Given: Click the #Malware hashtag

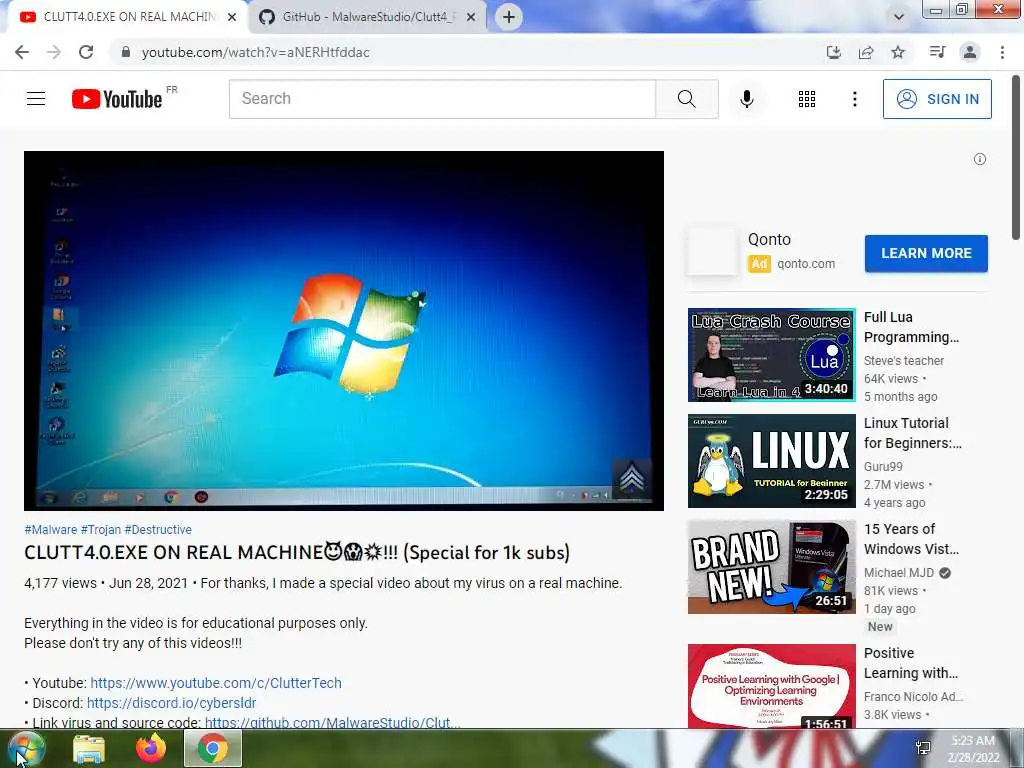Looking at the screenshot, I should [x=50, y=530].
